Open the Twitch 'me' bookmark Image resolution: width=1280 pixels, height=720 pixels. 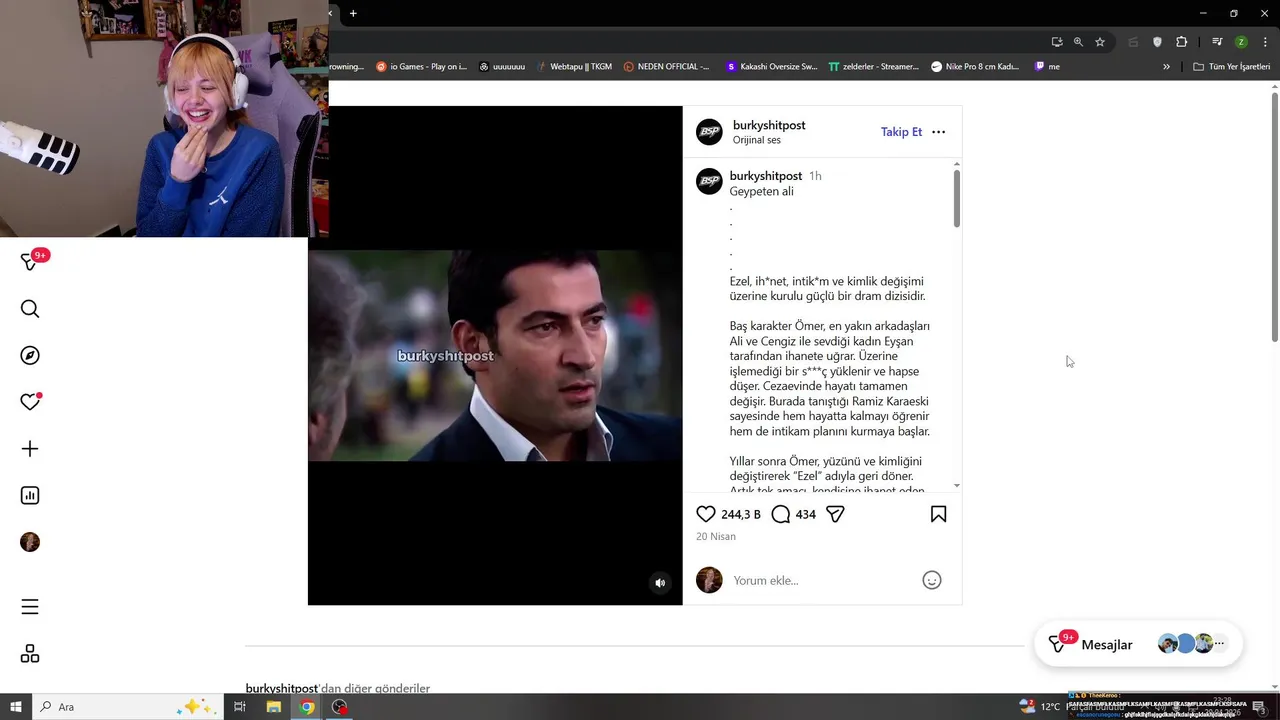click(x=1047, y=67)
